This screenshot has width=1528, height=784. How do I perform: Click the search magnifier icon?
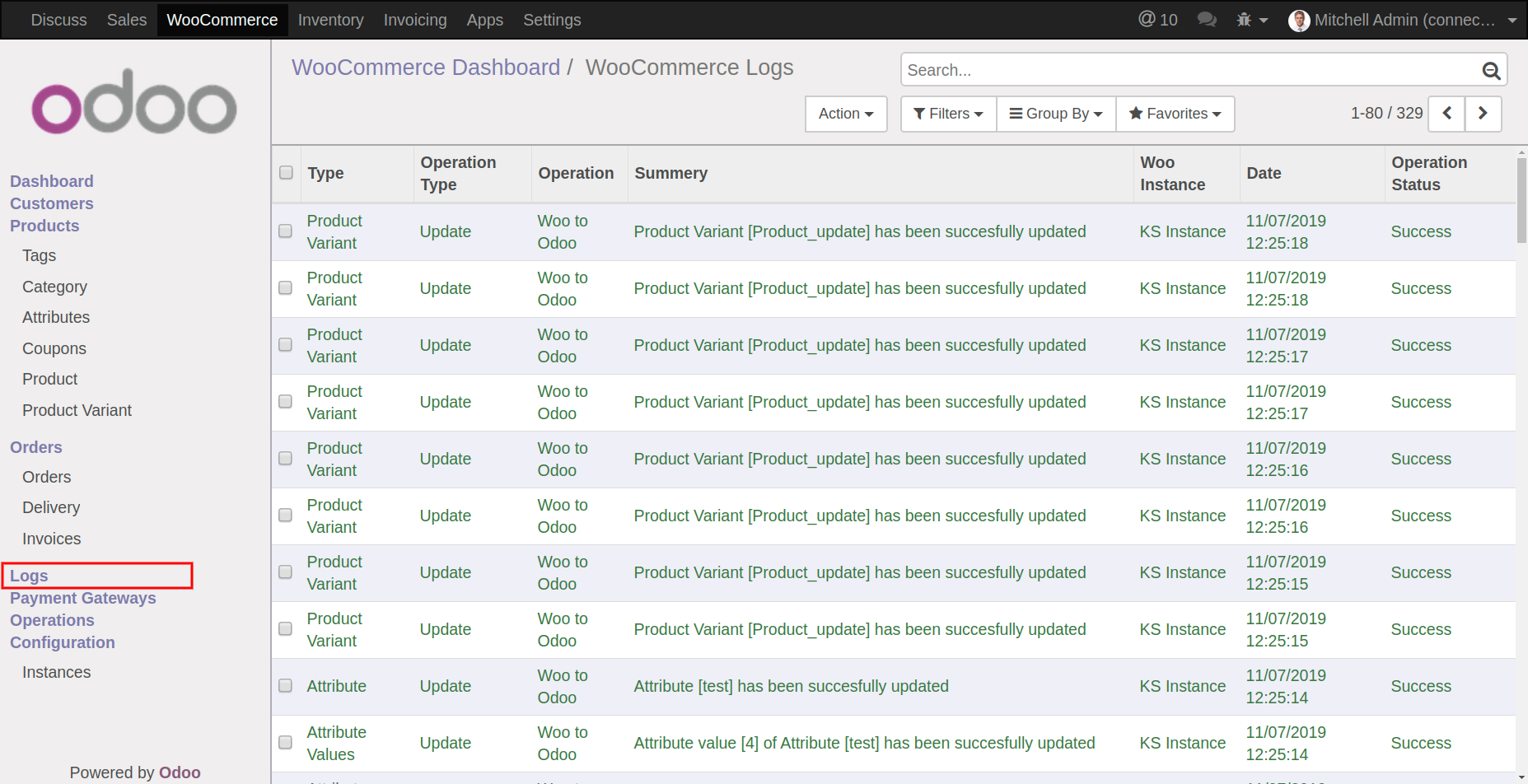pyautogui.click(x=1490, y=71)
